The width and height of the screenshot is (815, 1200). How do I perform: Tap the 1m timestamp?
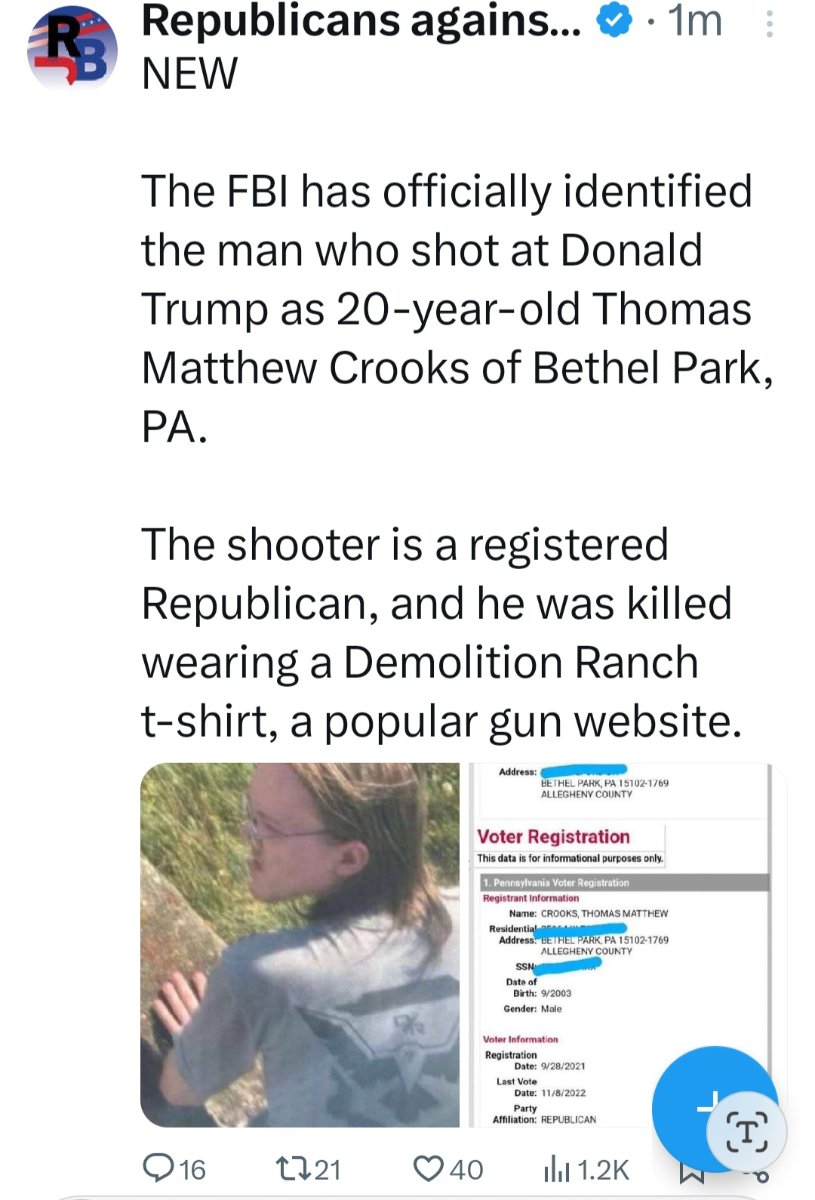[x=694, y=21]
